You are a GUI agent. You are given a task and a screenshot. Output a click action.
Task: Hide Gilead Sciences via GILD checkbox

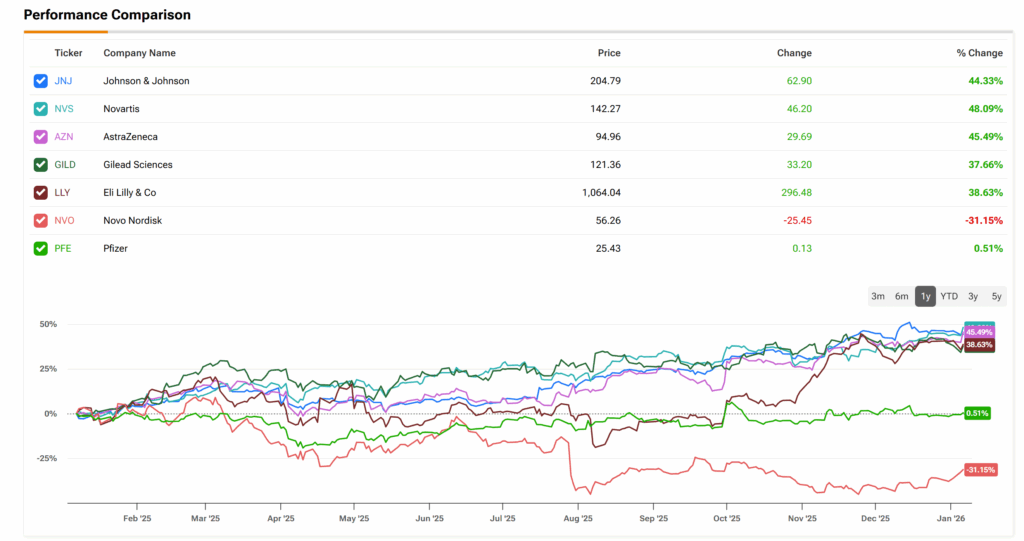pyautogui.click(x=40, y=165)
